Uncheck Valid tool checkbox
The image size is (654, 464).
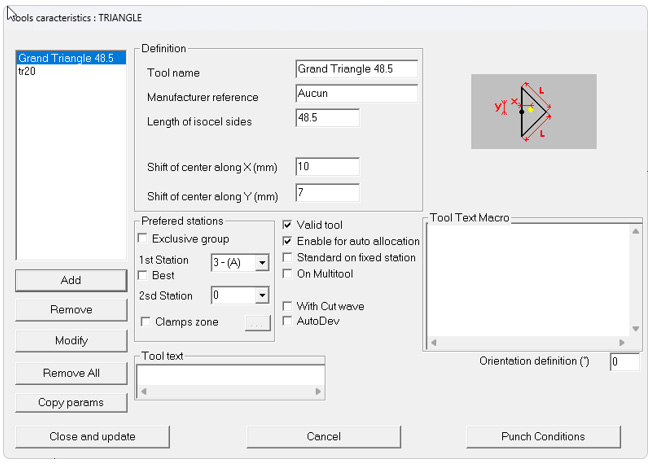pyautogui.click(x=287, y=225)
